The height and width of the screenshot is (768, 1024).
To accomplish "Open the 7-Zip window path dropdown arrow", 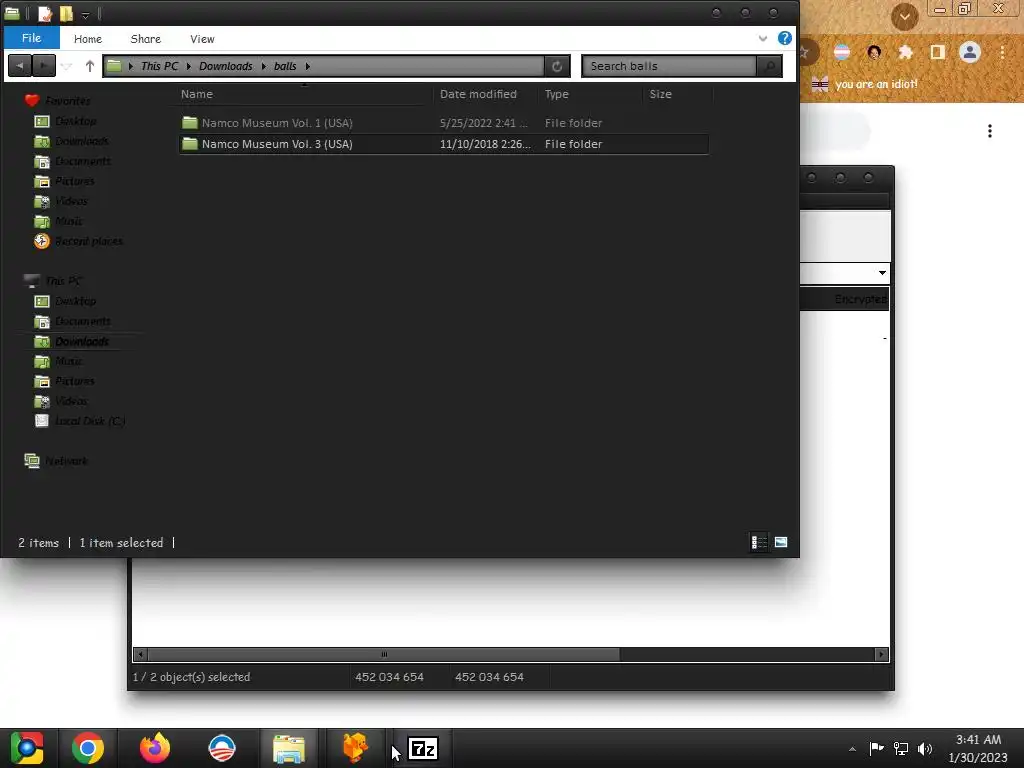I will [882, 273].
